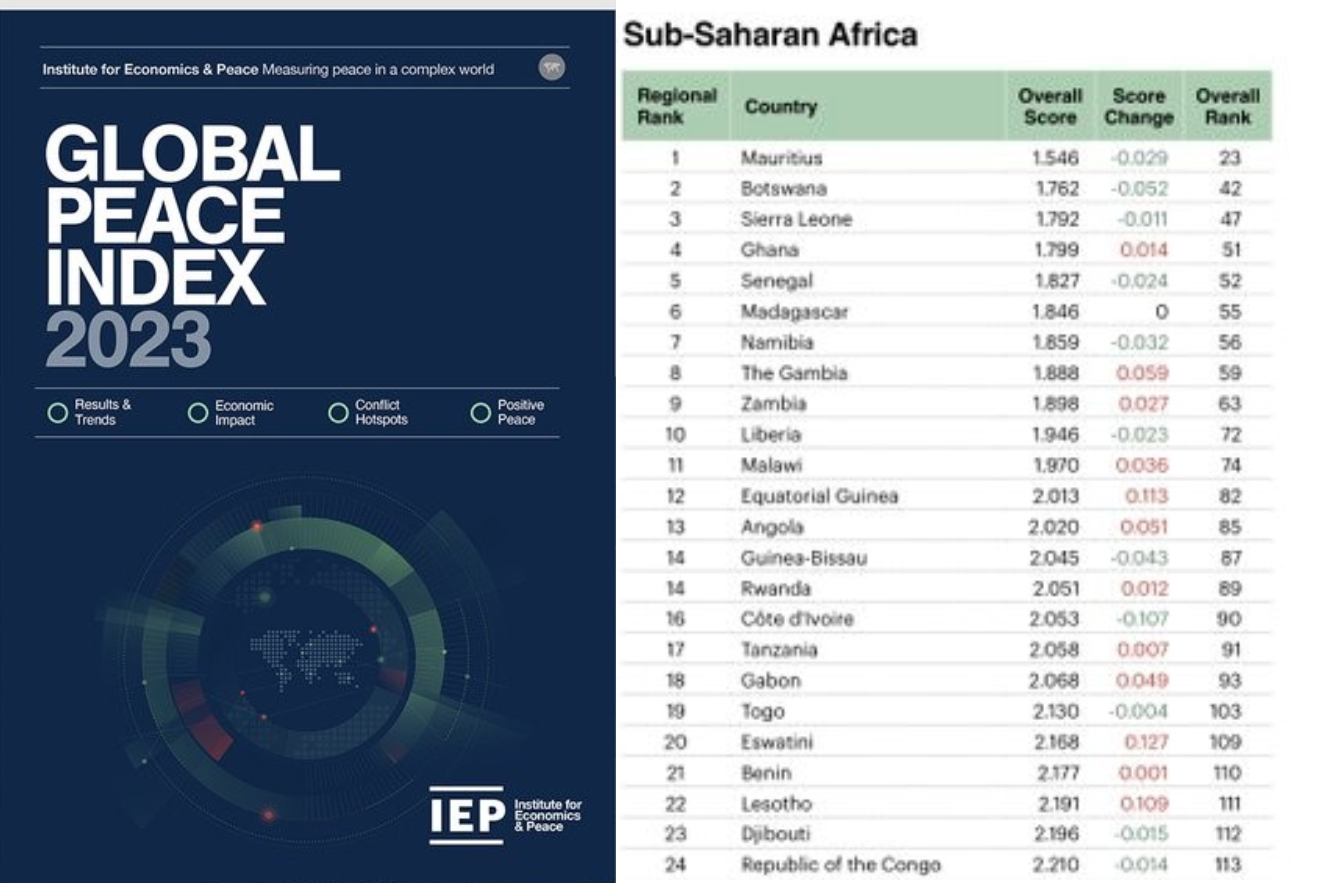Click the Conflict Hotspots circle marker
Viewport: 1327px width, 883px height.
tap(338, 412)
